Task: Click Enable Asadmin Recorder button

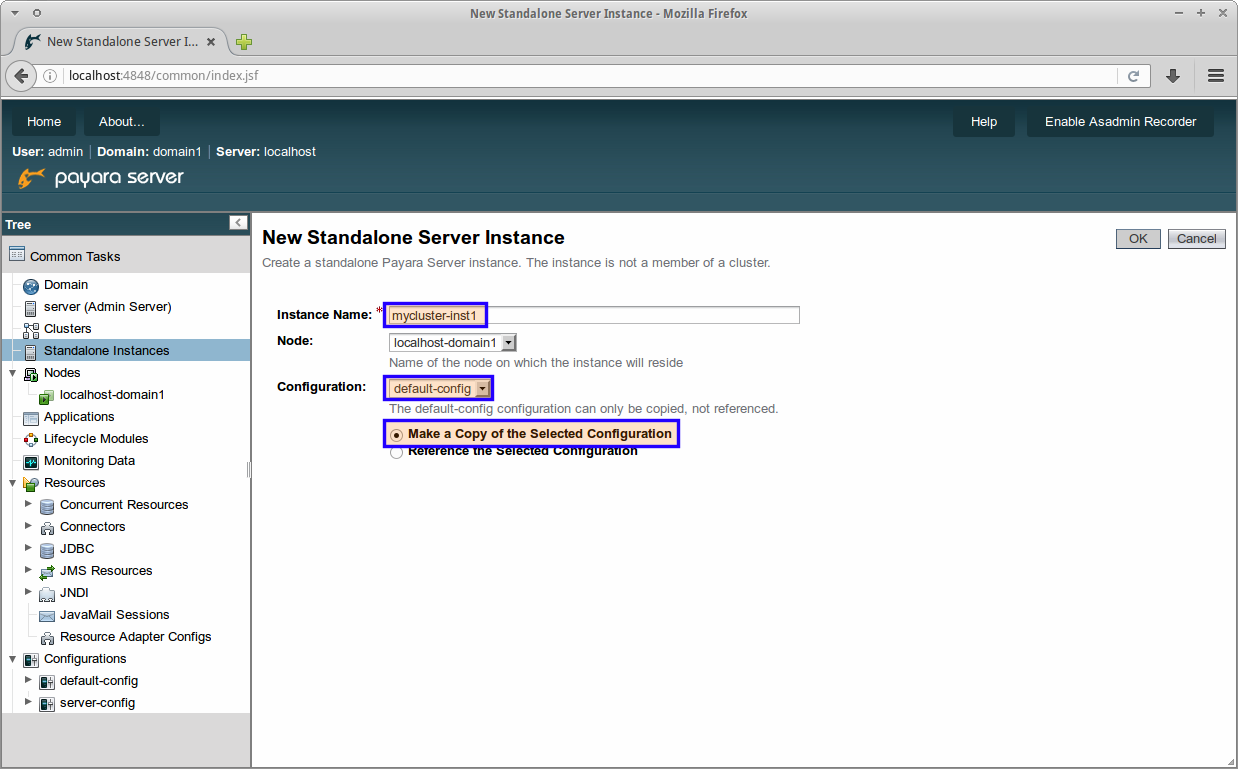Action: pos(1120,122)
